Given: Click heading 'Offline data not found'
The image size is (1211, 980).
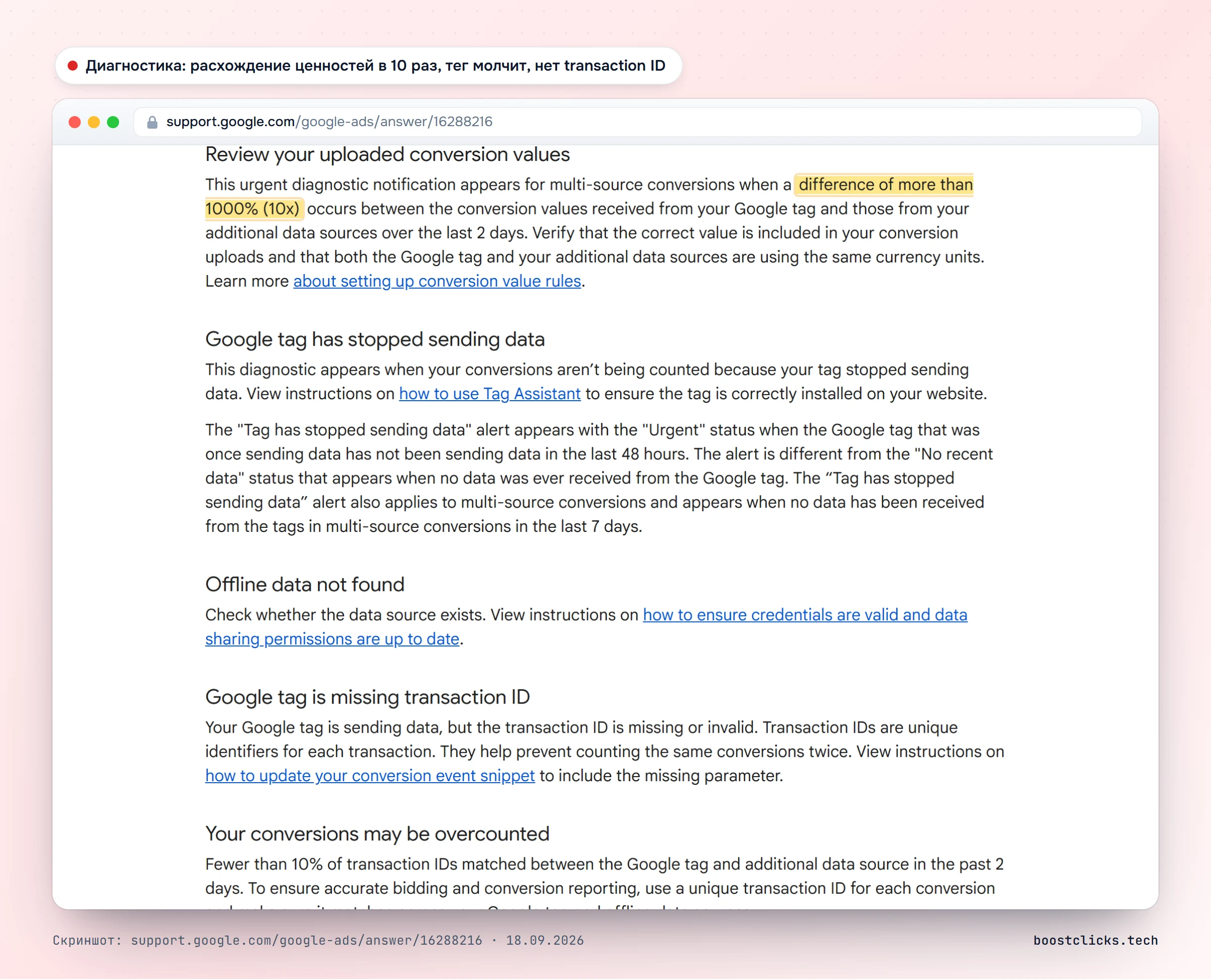Looking at the screenshot, I should click(x=305, y=584).
